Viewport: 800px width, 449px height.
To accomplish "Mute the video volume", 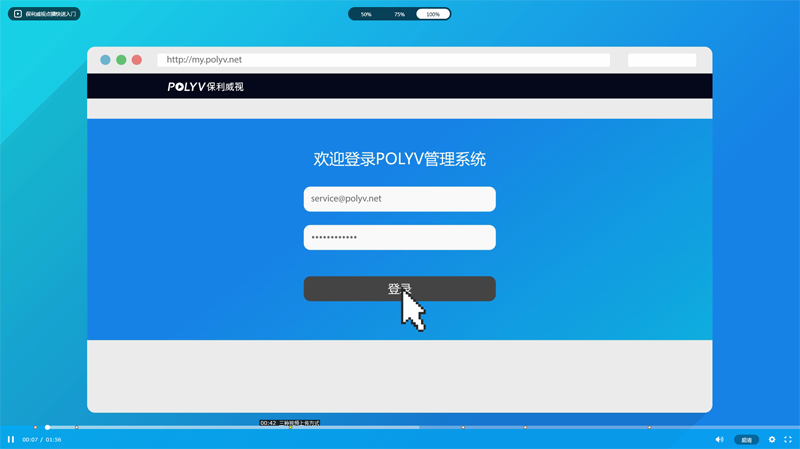I will pyautogui.click(x=719, y=440).
